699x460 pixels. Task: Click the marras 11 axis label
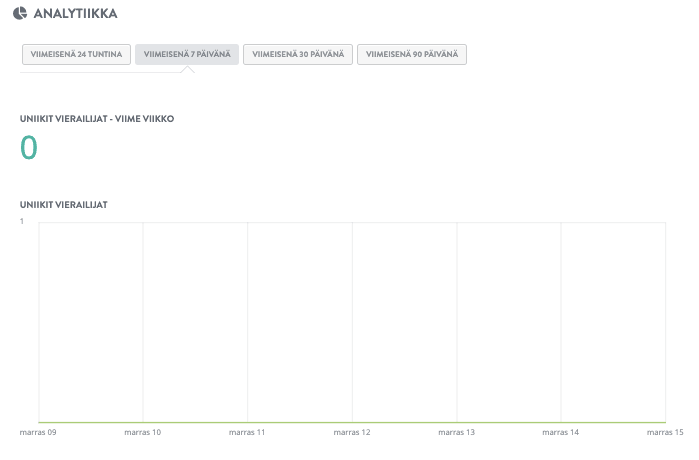[x=247, y=432]
